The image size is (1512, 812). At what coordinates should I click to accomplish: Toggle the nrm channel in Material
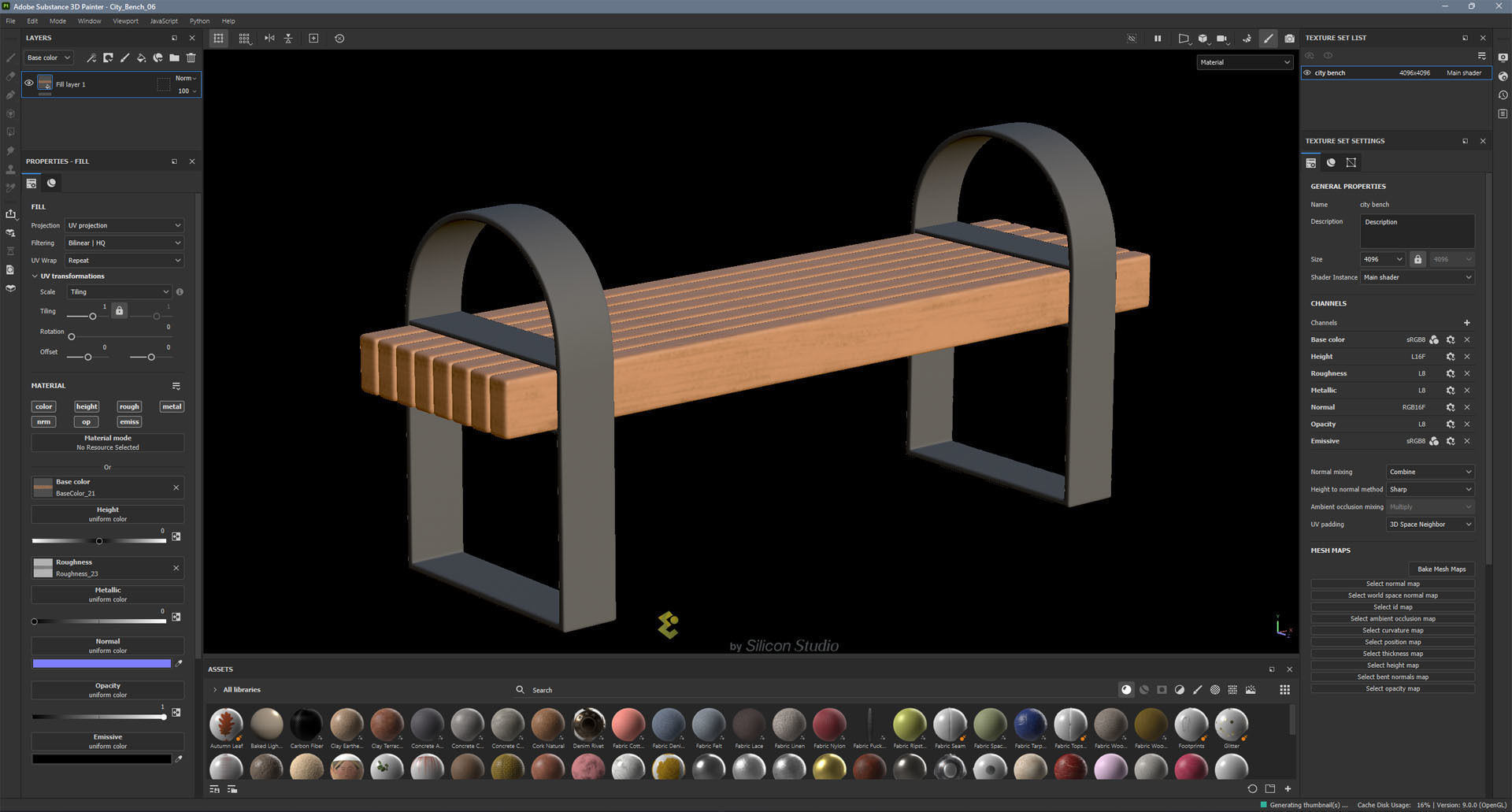point(43,421)
